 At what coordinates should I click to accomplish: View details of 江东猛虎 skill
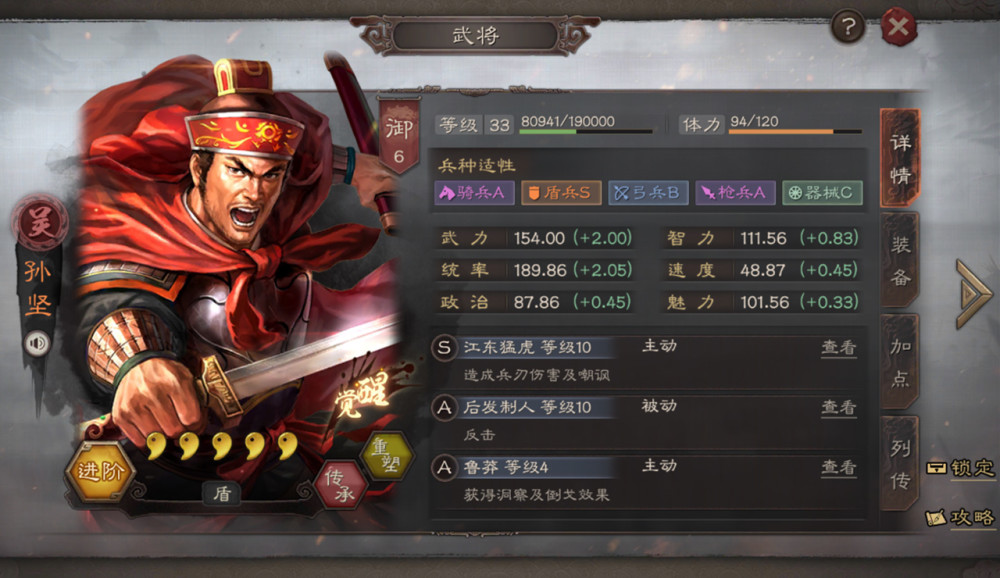(838, 348)
